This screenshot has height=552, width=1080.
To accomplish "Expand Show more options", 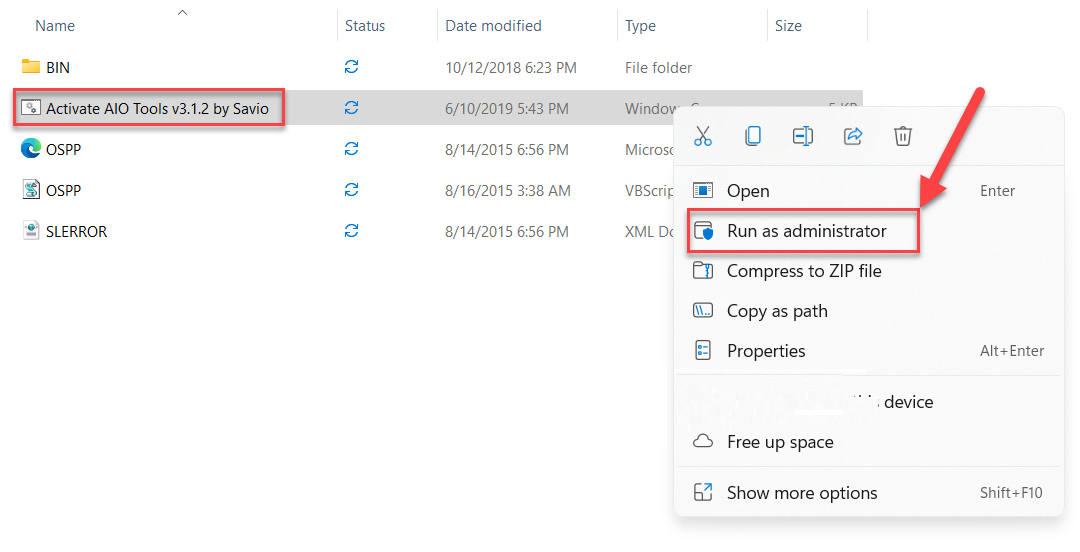I will tap(802, 493).
